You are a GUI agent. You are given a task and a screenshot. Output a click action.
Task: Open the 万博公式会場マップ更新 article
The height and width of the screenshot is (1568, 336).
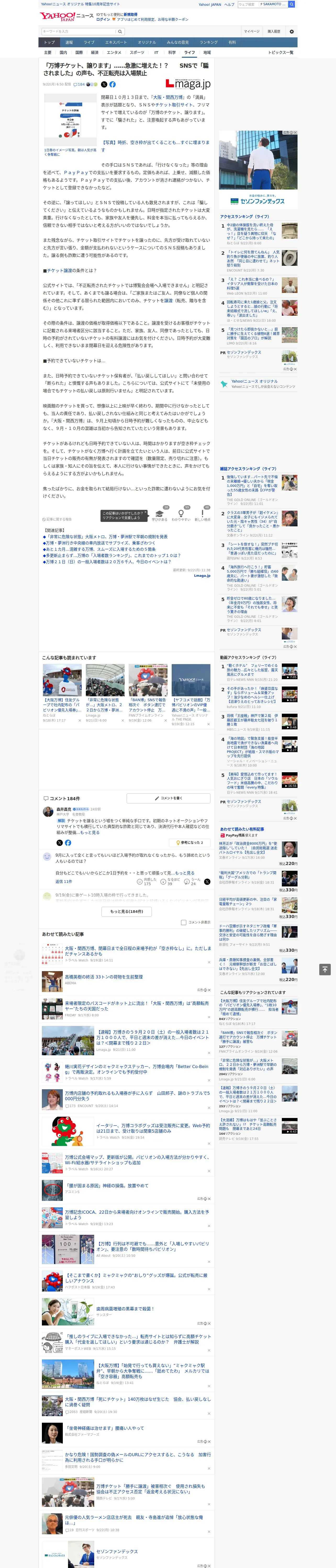137,1160
